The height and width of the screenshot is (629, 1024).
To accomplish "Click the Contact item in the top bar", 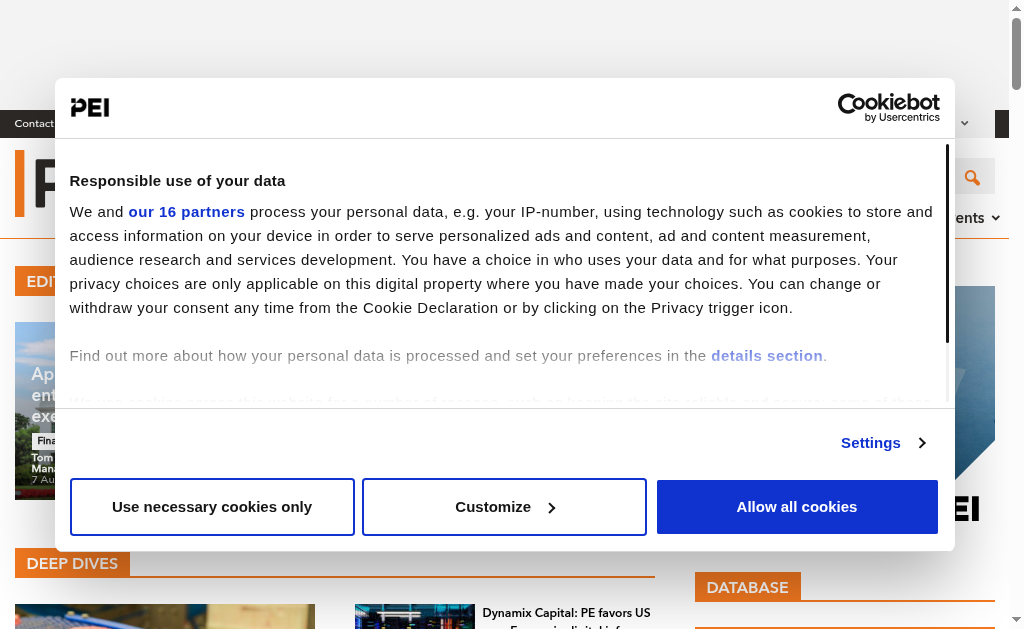I will coord(34,123).
